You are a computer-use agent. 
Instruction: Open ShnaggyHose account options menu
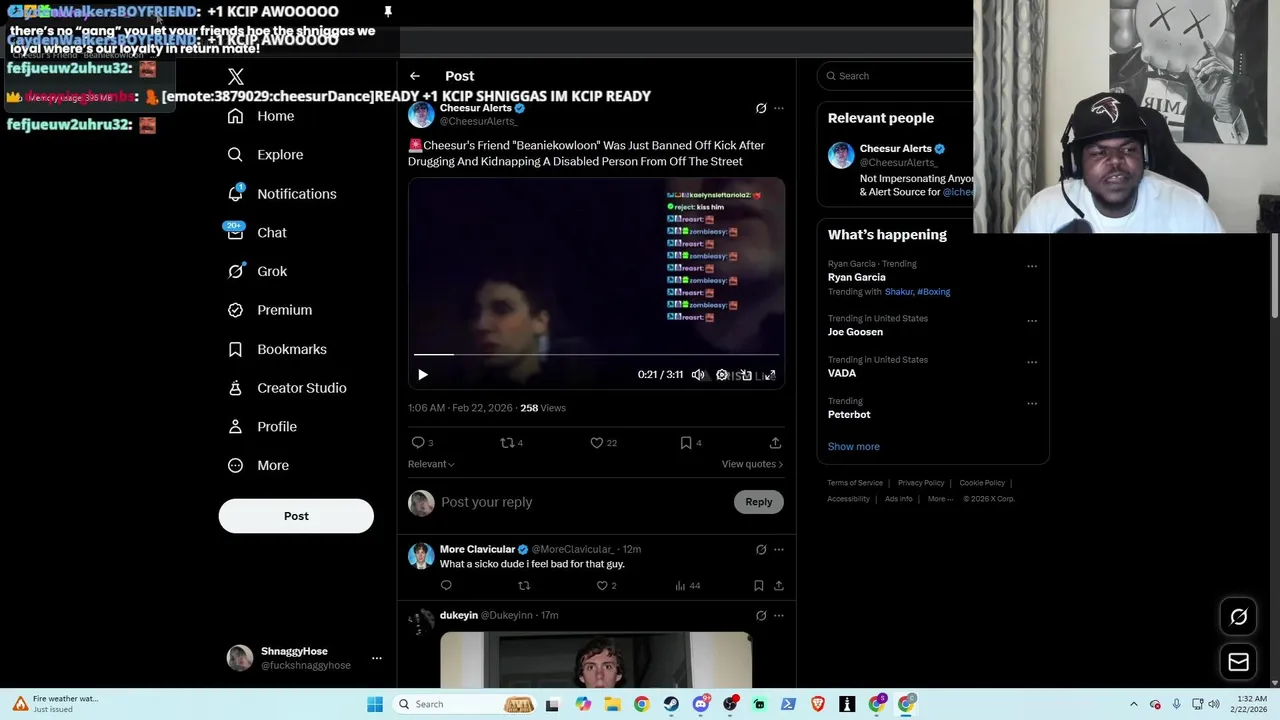click(376, 658)
